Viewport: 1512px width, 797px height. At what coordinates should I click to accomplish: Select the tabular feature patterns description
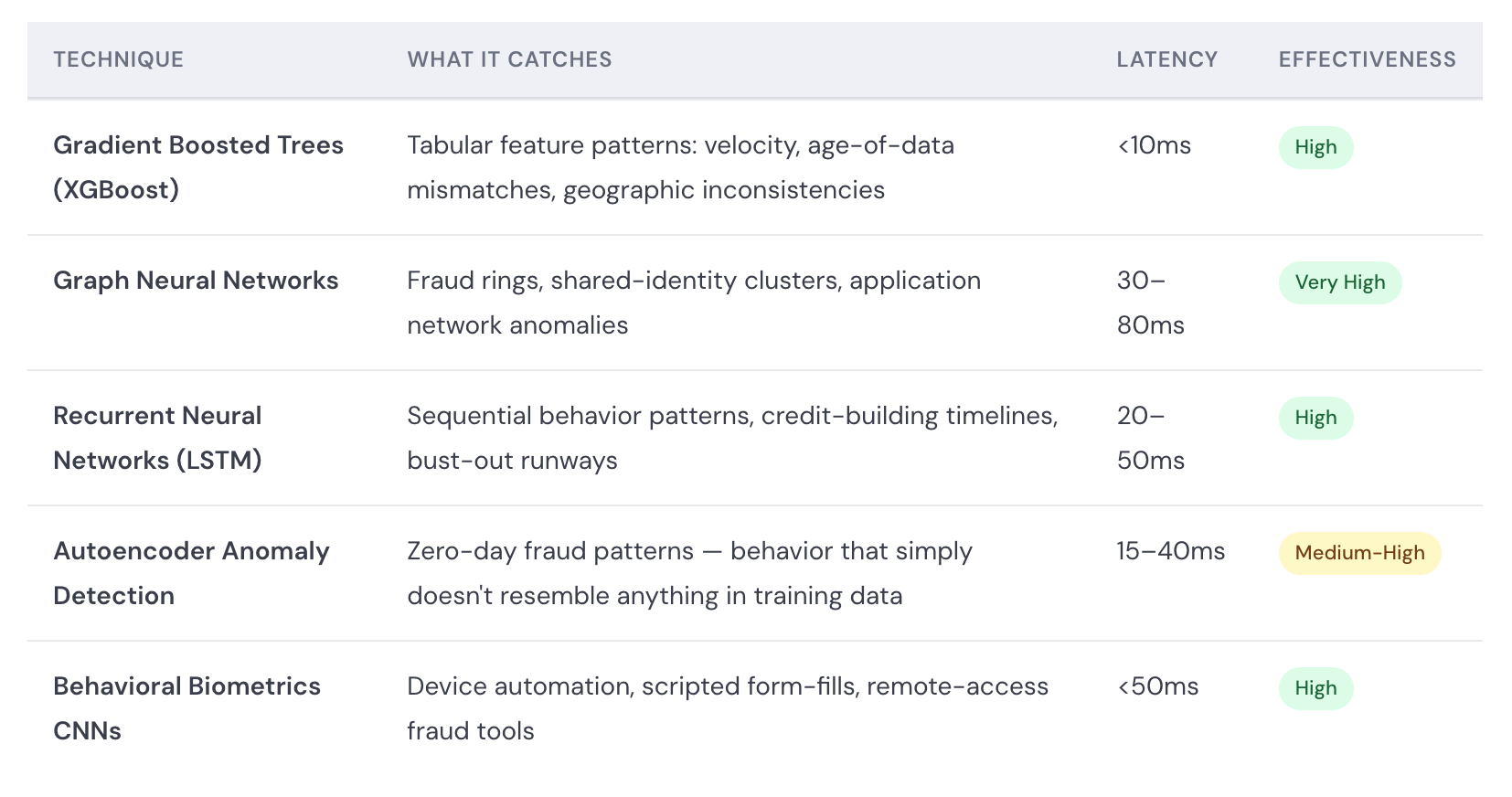coord(680,167)
